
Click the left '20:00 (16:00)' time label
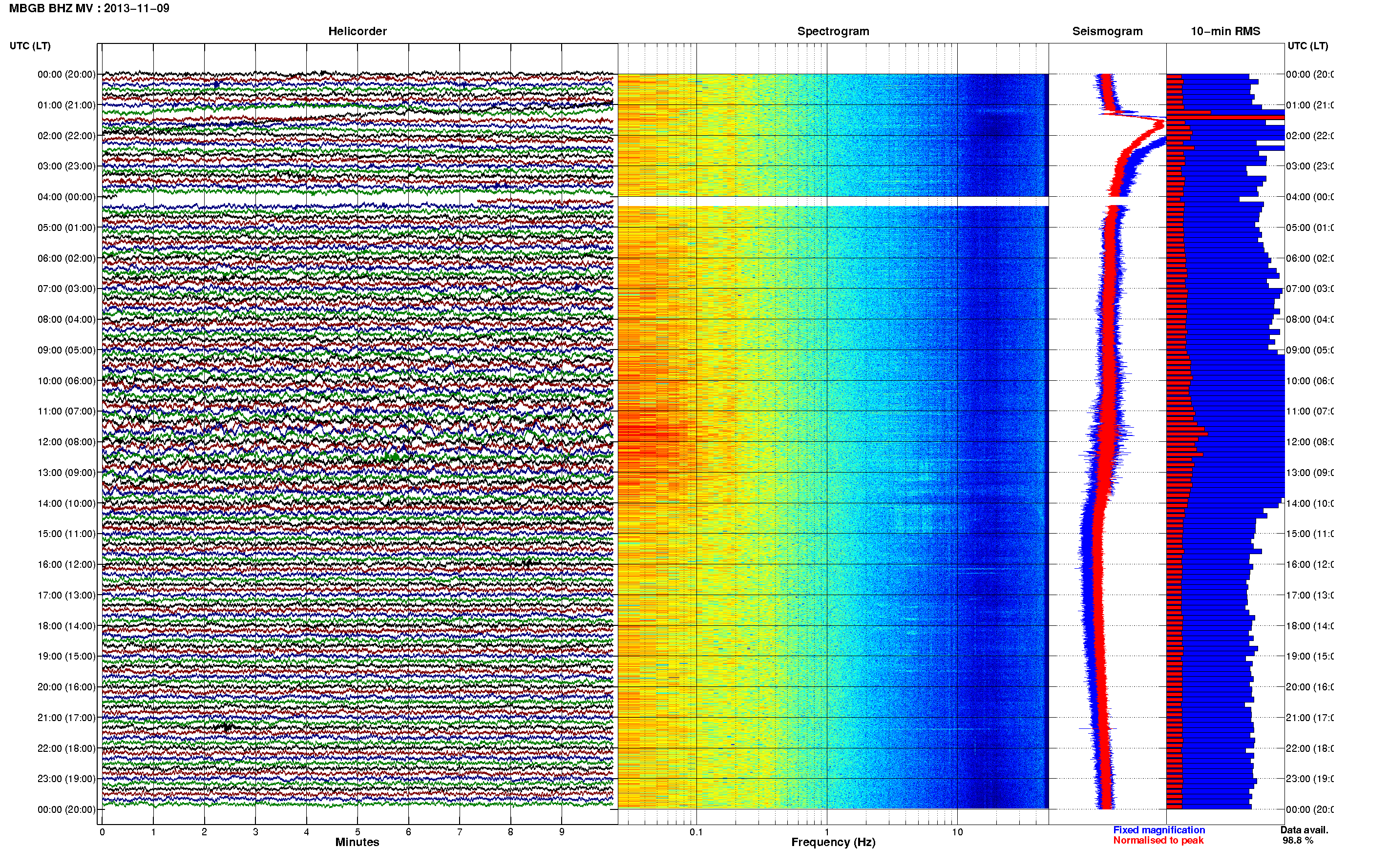(x=66, y=686)
